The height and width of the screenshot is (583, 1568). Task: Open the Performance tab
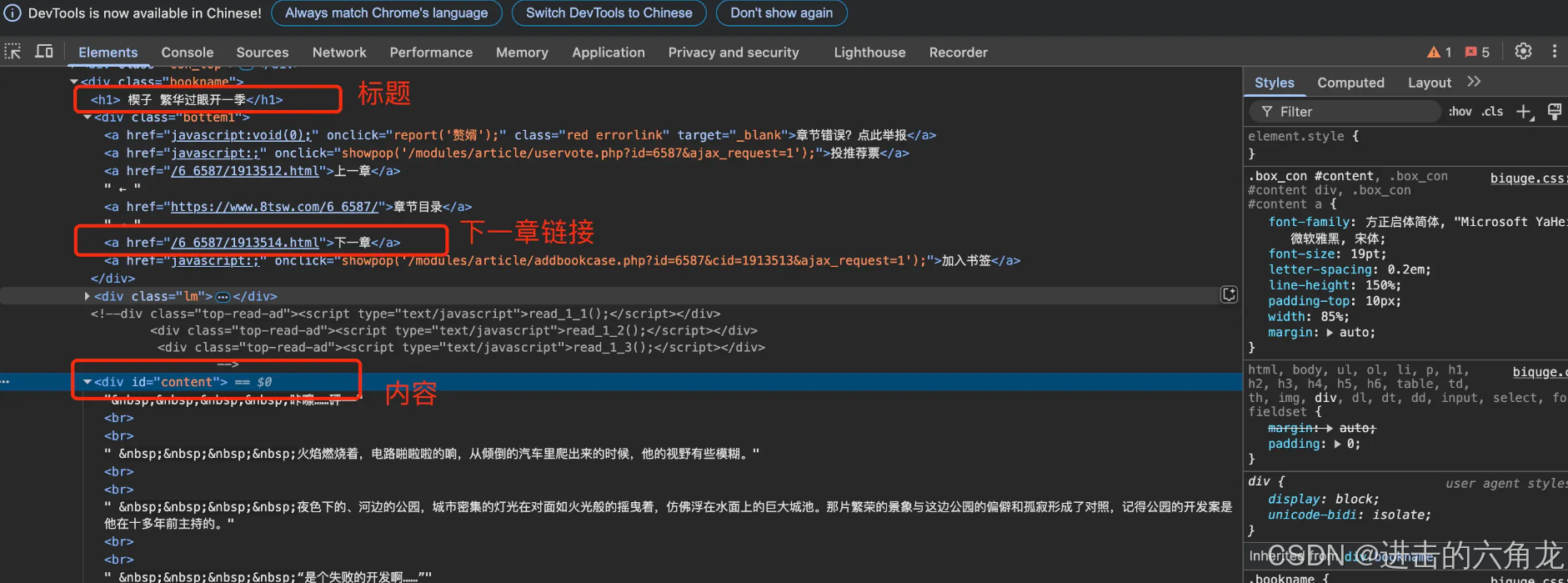[x=431, y=52]
